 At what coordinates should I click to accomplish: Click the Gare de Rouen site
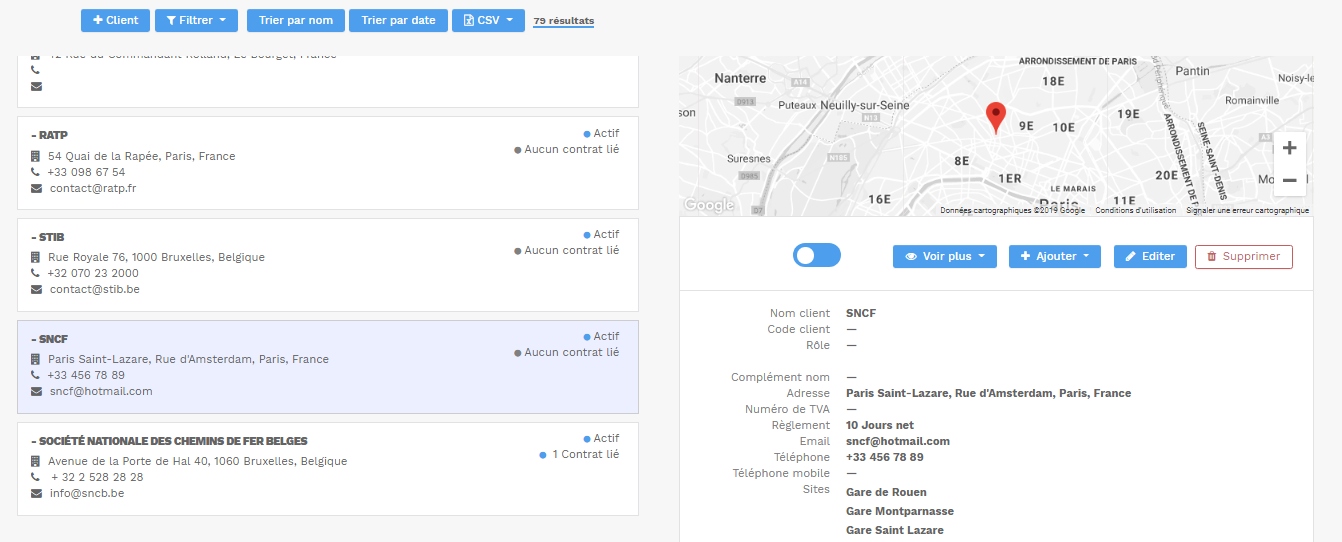[886, 492]
